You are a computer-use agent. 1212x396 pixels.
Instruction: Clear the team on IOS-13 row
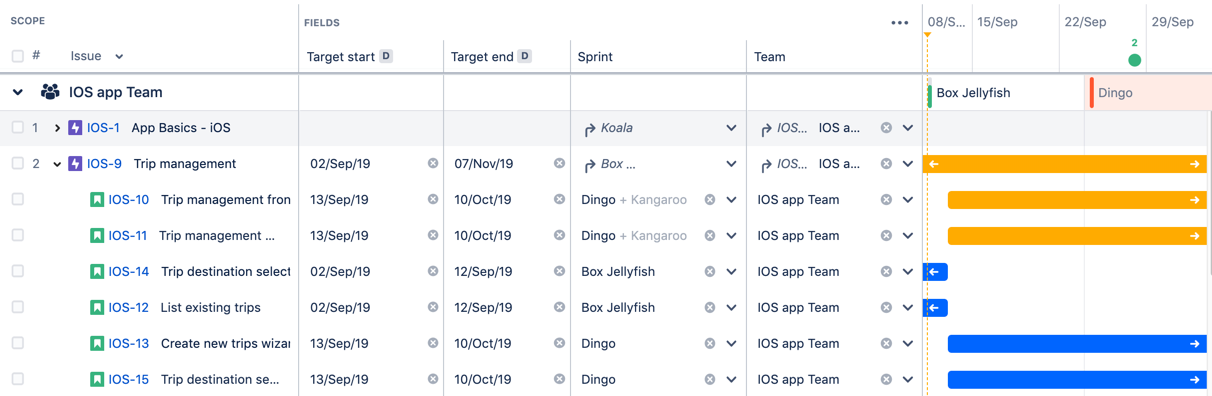(886, 343)
